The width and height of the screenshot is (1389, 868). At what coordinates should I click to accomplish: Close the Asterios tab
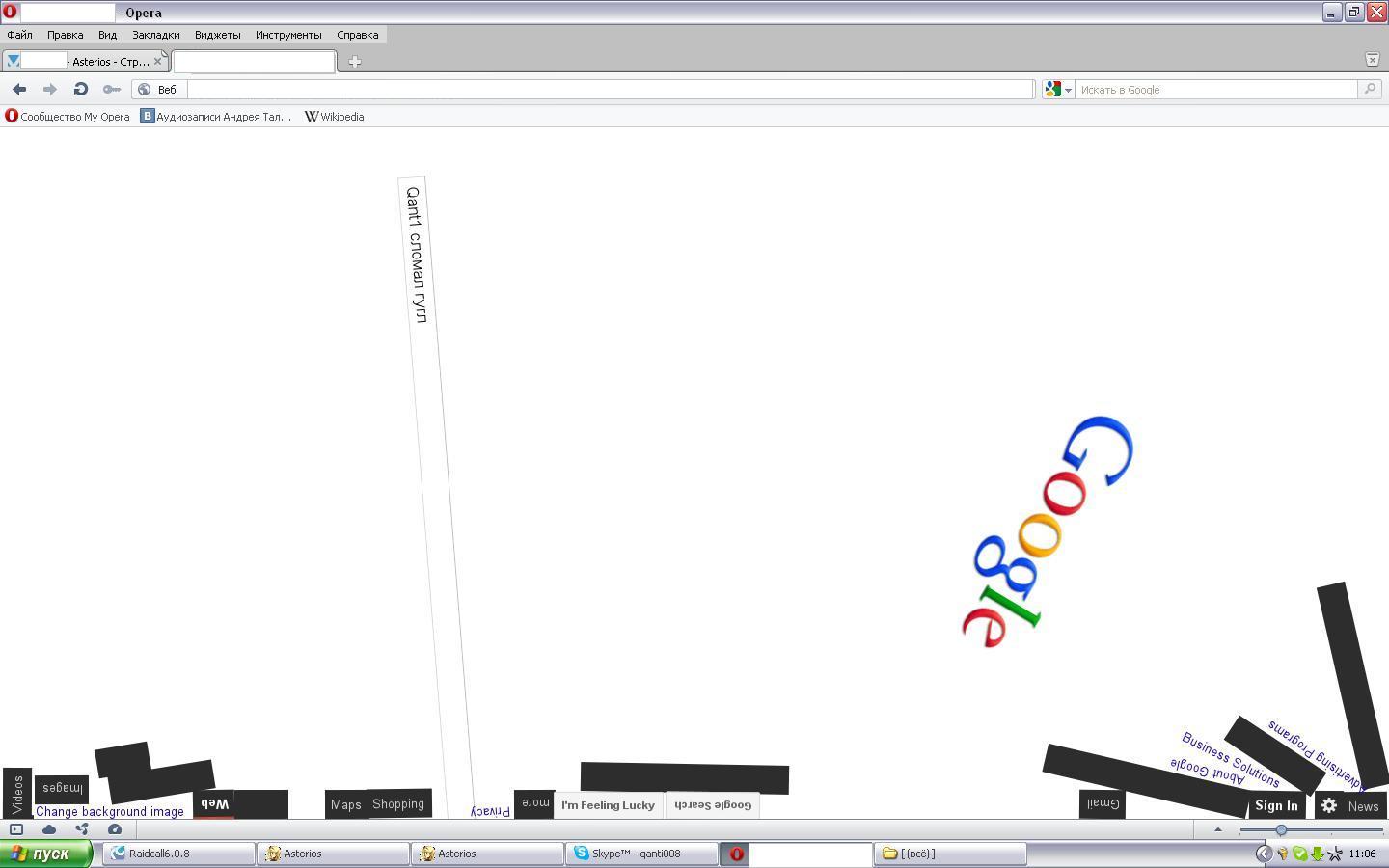click(x=158, y=61)
